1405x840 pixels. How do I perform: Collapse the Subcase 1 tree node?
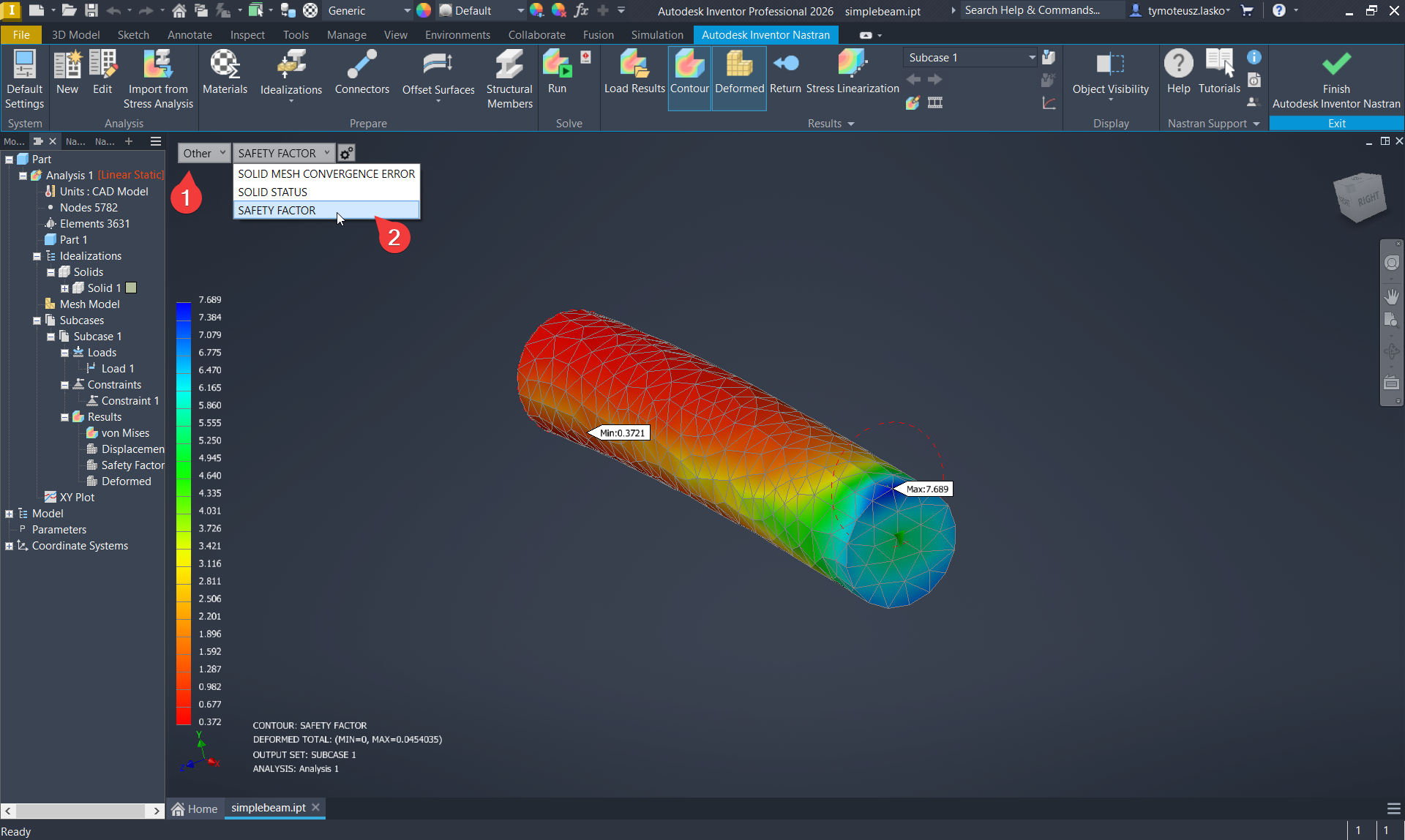coord(50,336)
